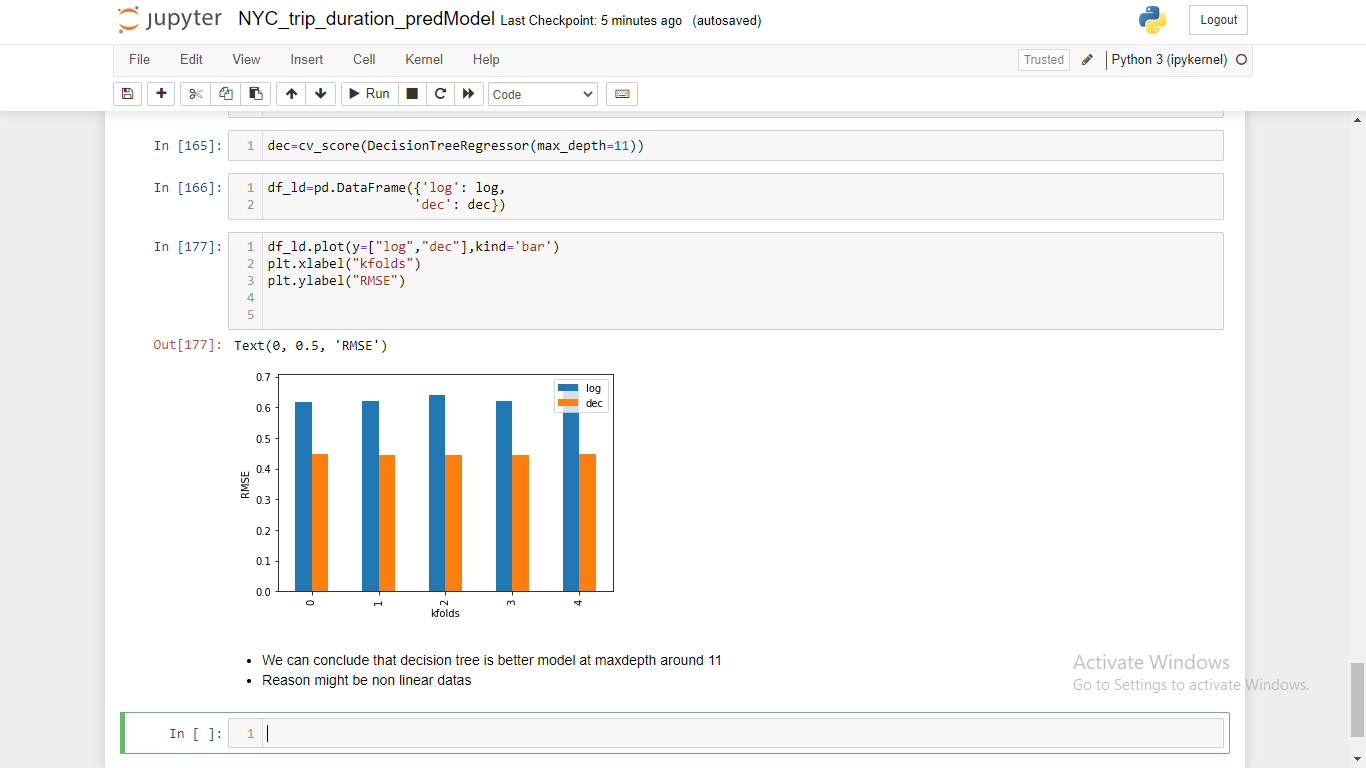Click the Logout button
The width and height of the screenshot is (1366, 768).
1217,19
